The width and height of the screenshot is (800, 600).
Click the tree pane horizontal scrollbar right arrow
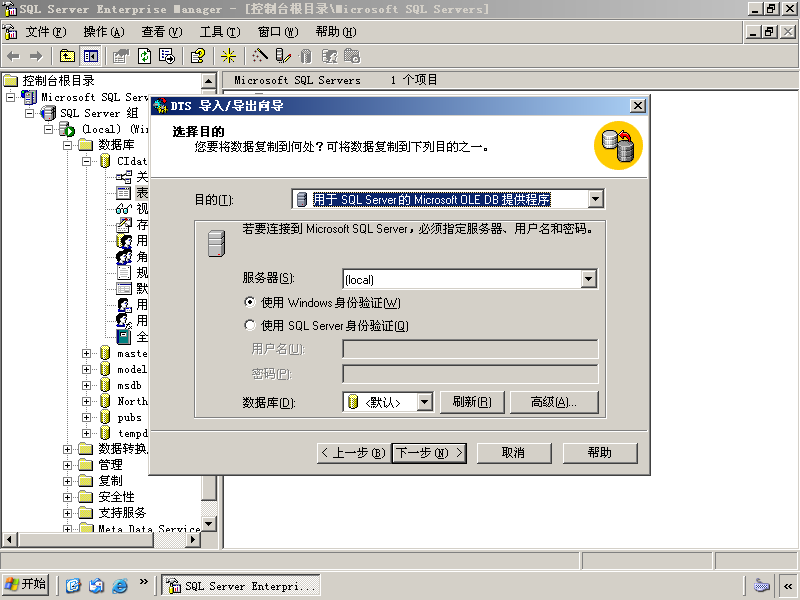(192, 539)
